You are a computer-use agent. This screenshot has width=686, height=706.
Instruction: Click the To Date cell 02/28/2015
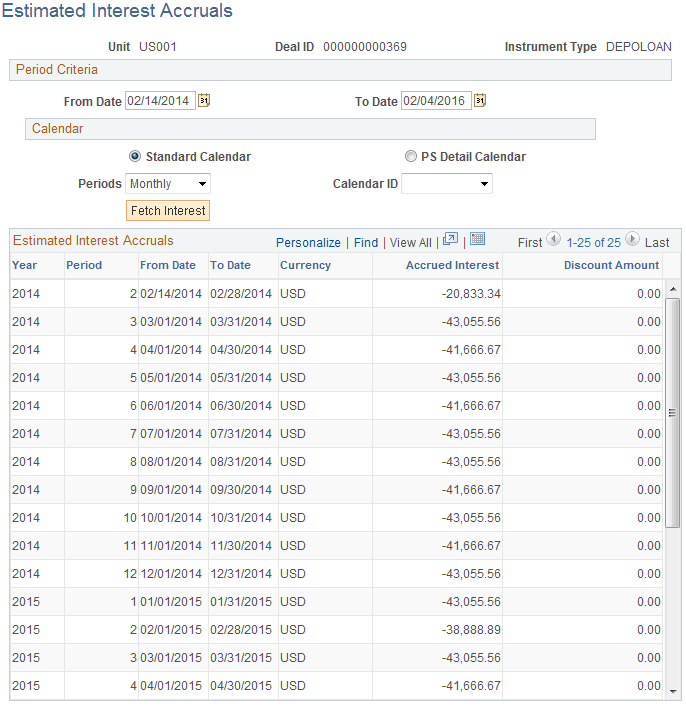point(241,629)
